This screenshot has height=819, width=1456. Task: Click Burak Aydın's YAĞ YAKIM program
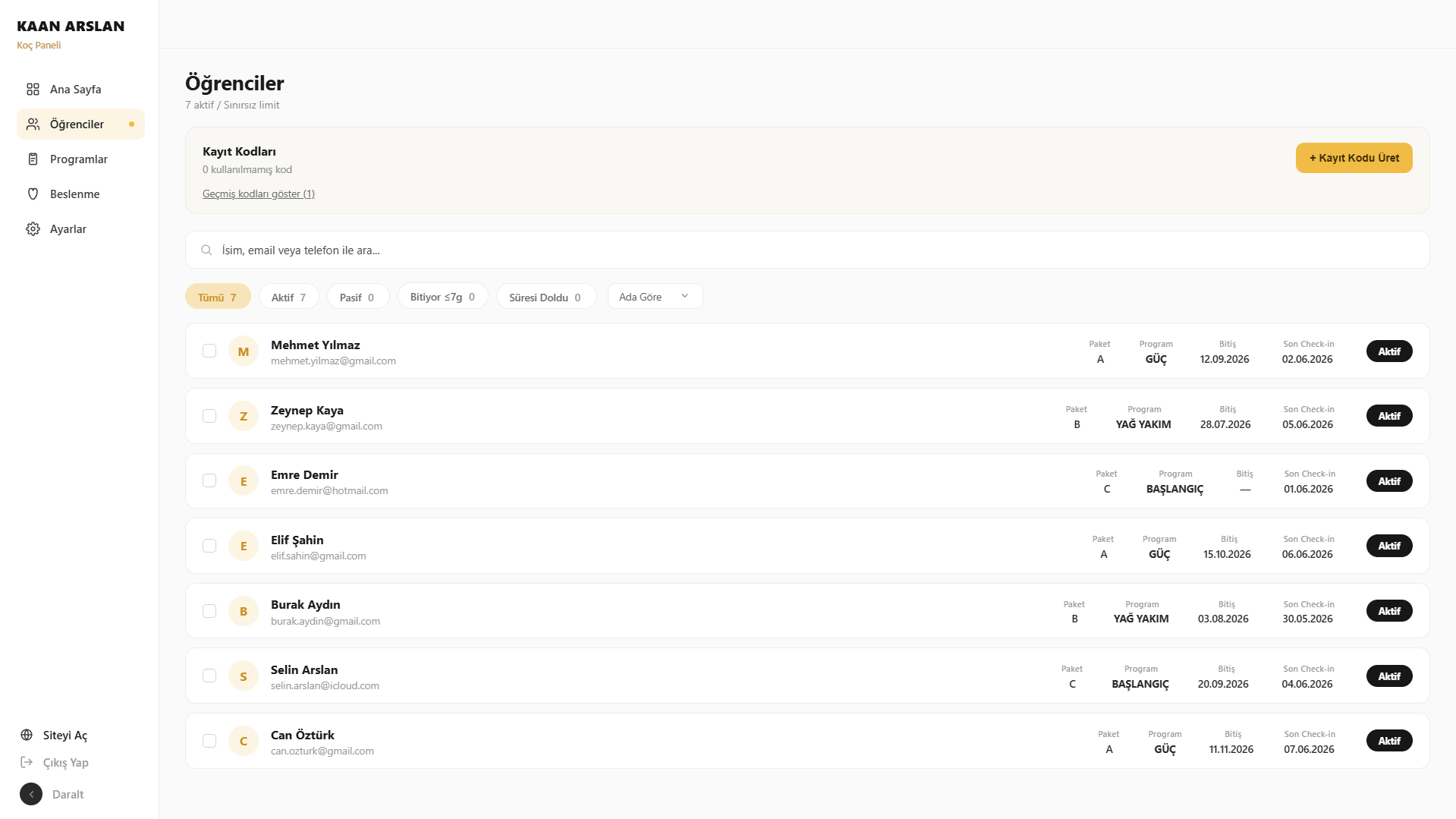pos(1141,619)
